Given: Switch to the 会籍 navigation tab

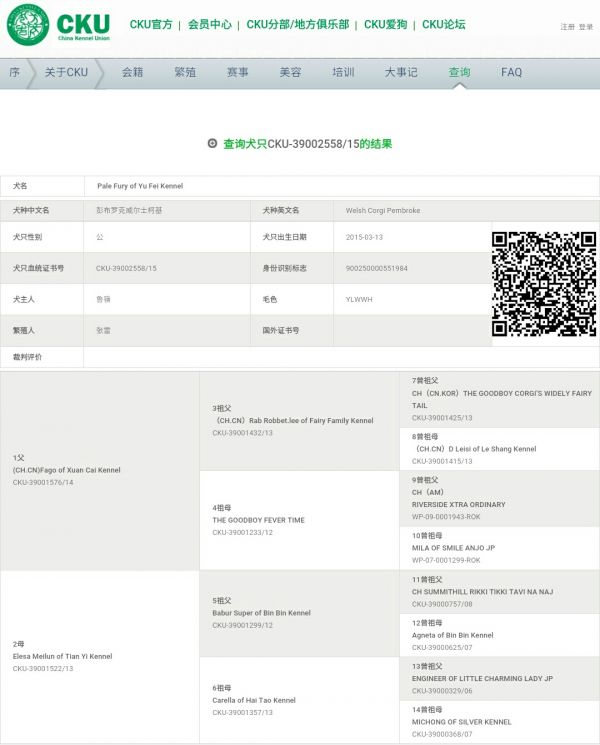Looking at the screenshot, I should 132,72.
